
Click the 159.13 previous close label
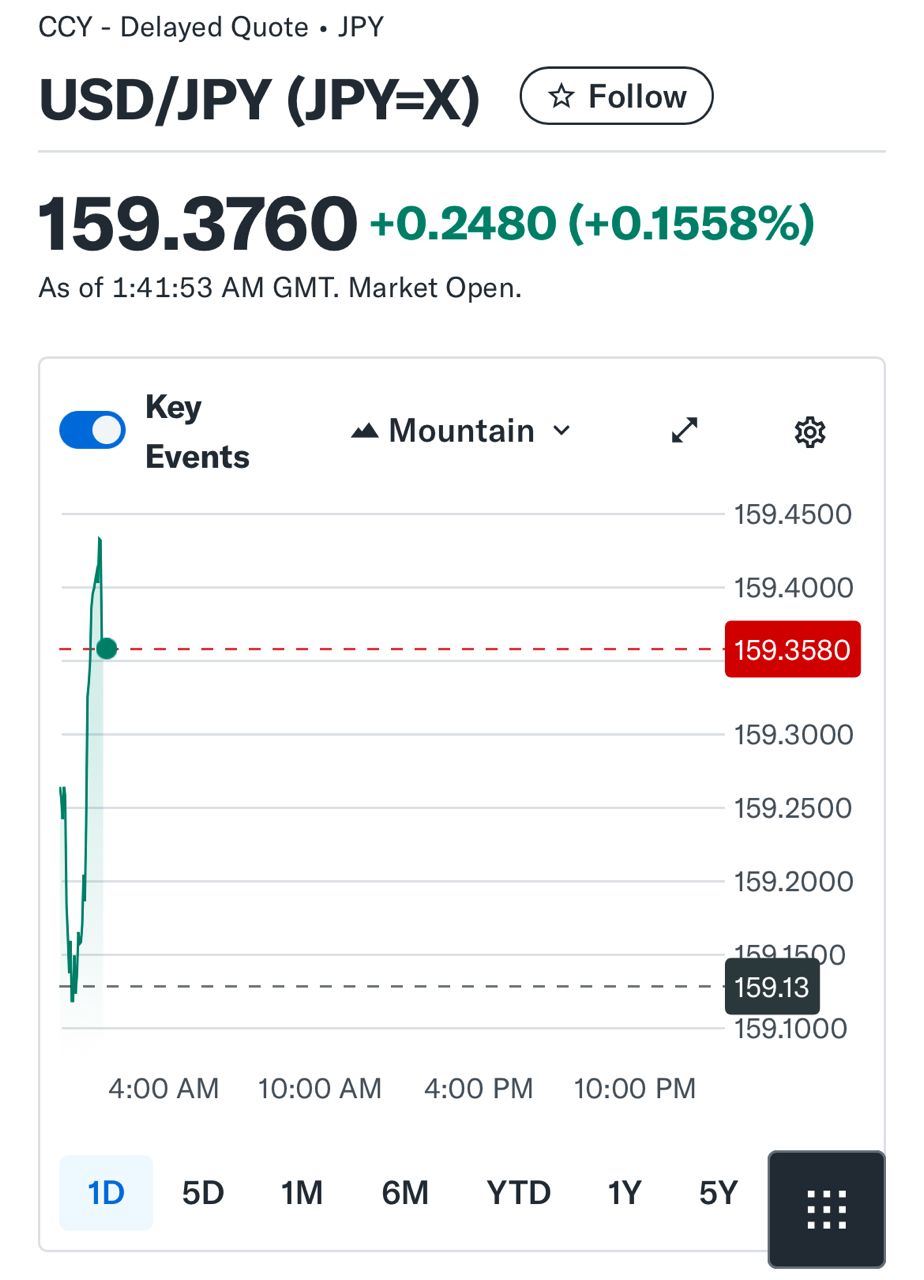(770, 987)
